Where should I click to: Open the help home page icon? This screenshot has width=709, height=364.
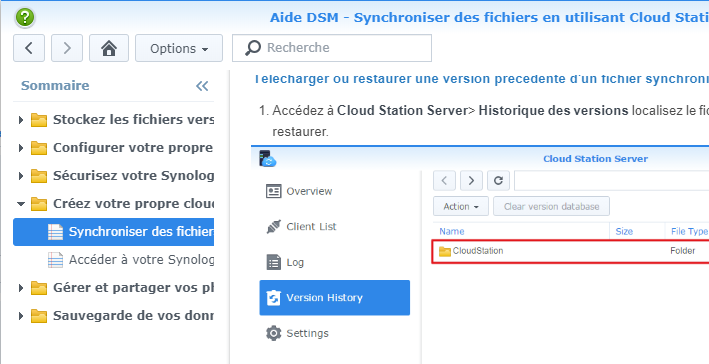point(109,48)
